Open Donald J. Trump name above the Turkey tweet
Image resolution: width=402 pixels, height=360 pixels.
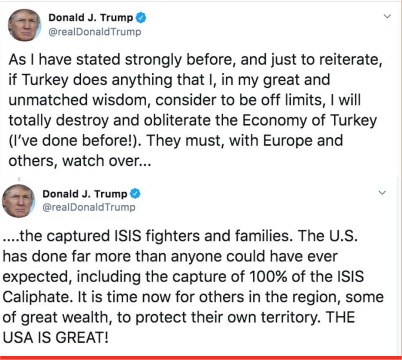pos(91,18)
